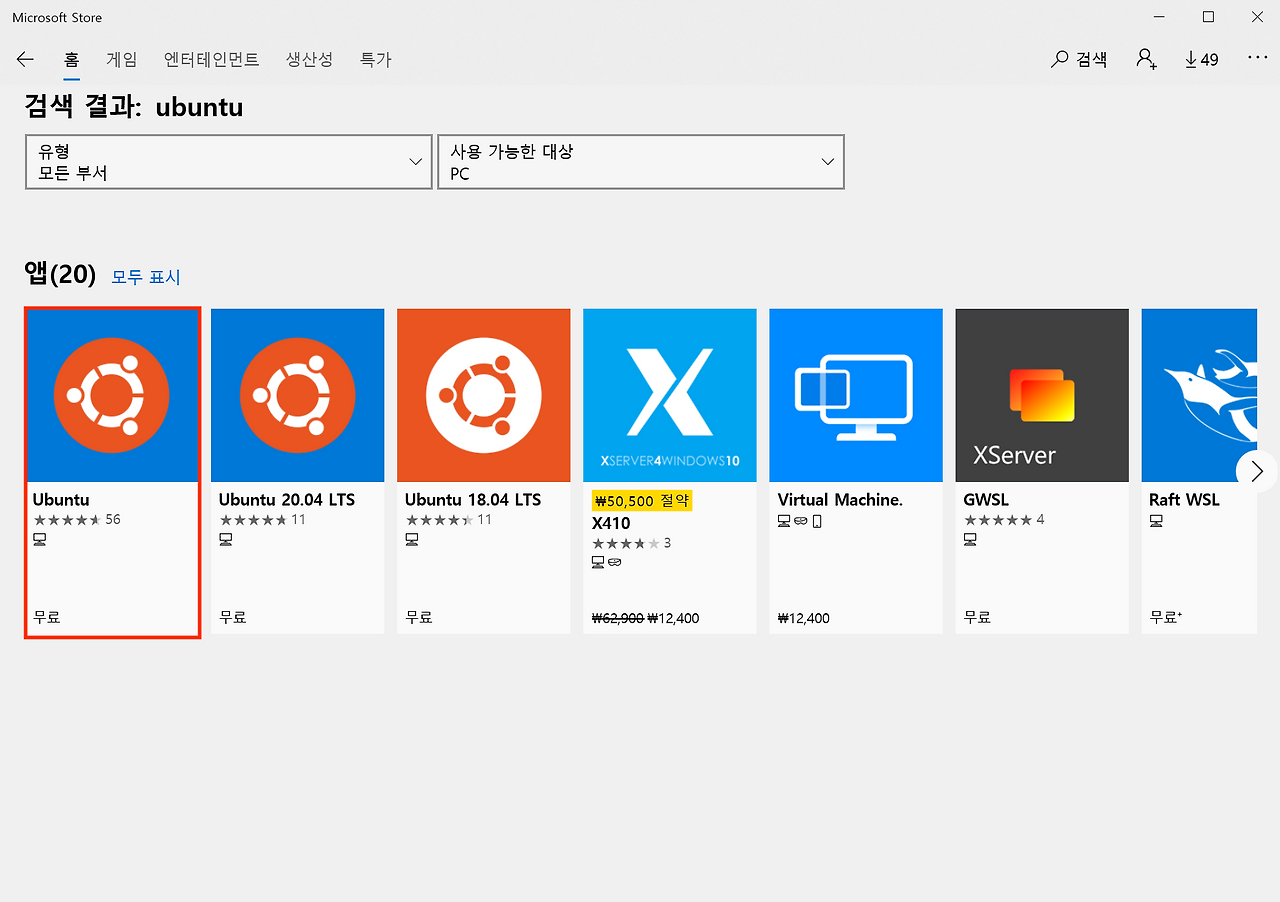The height and width of the screenshot is (902, 1280).
Task: Open downloads showing 49 updates
Action: (1201, 60)
